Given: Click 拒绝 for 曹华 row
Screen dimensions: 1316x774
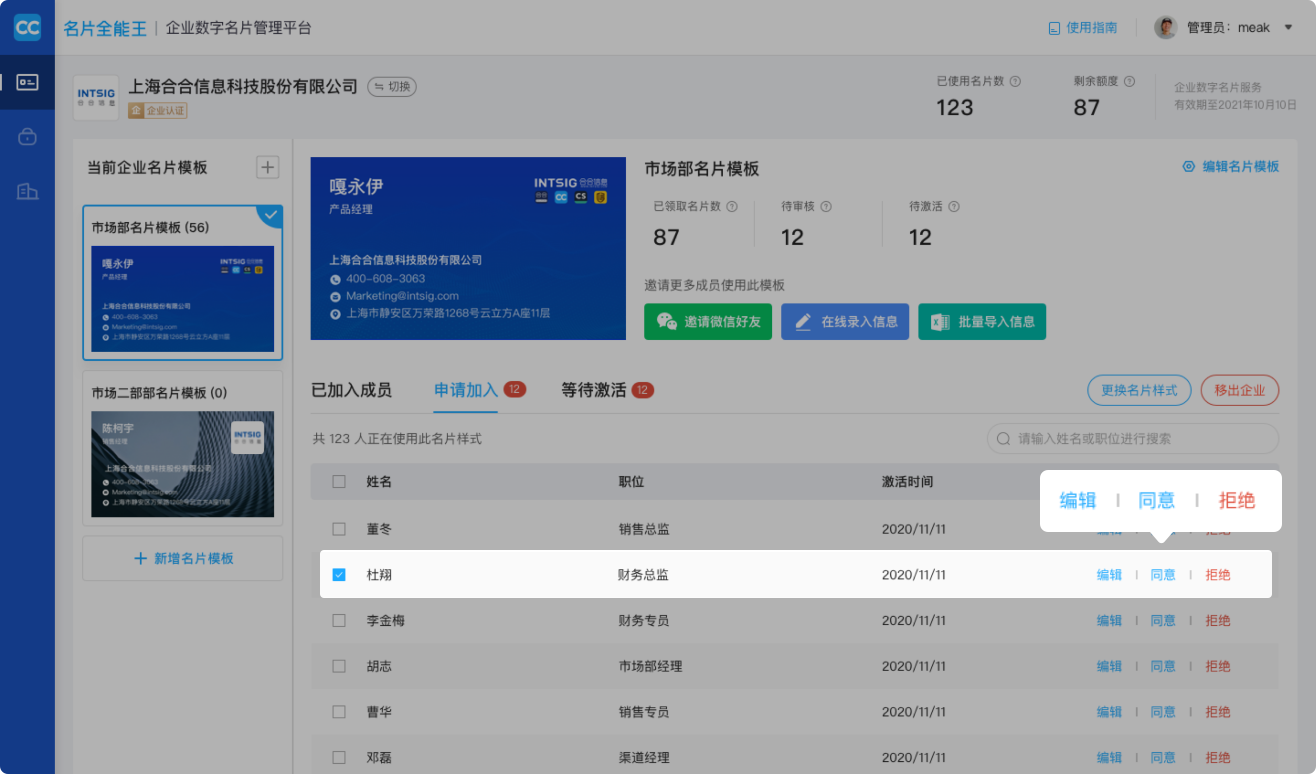Looking at the screenshot, I should [1218, 712].
